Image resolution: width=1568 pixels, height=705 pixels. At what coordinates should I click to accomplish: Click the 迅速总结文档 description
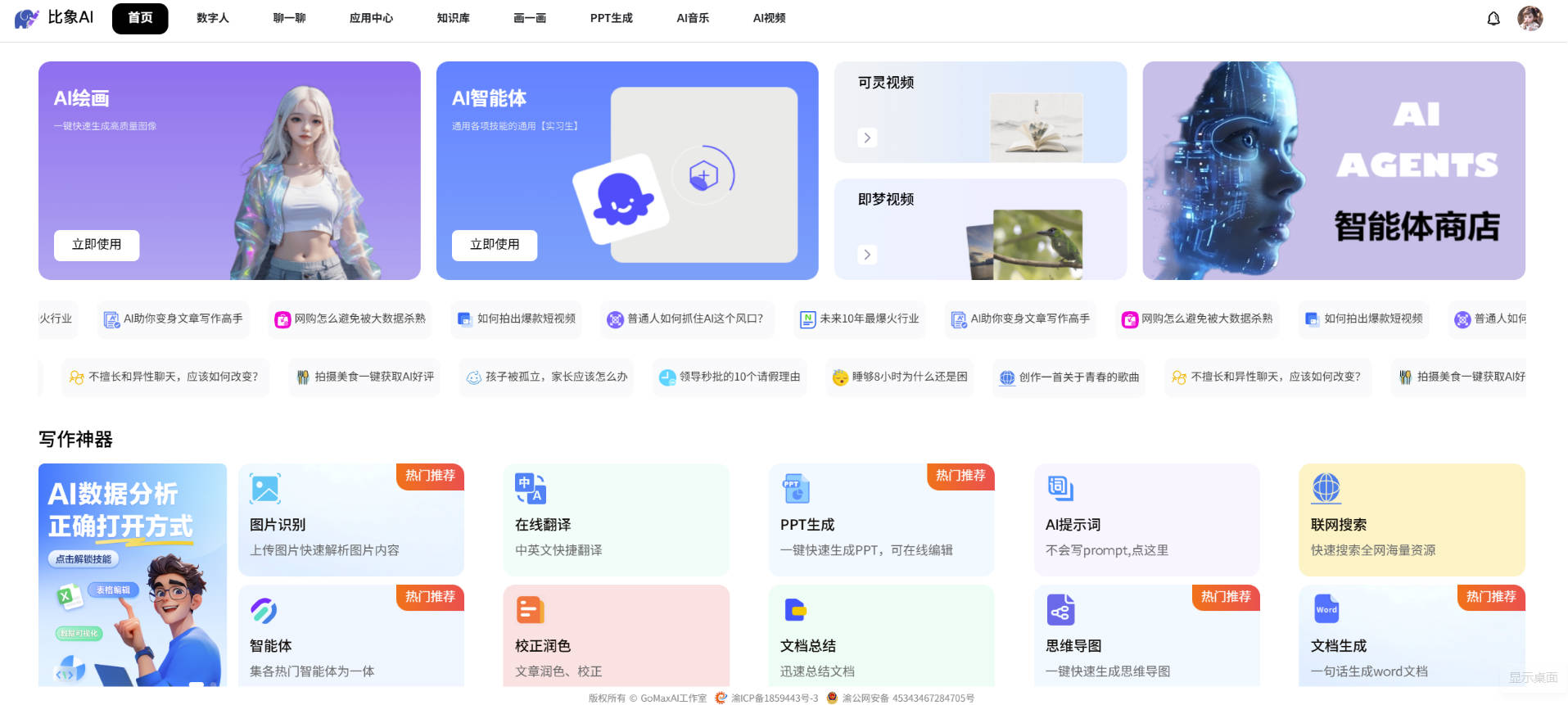(x=817, y=671)
